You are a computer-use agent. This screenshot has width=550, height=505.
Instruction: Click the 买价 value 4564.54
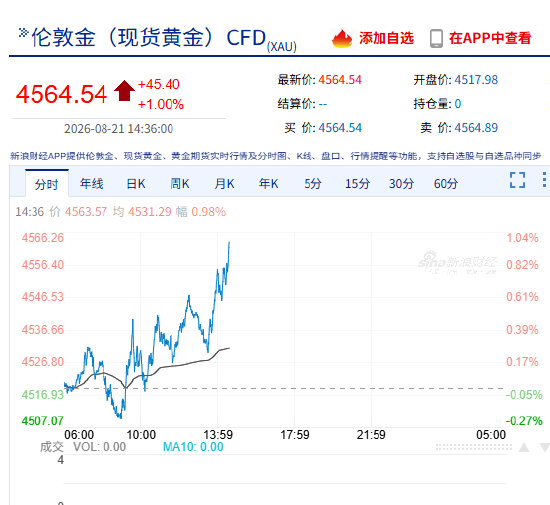tap(340, 128)
